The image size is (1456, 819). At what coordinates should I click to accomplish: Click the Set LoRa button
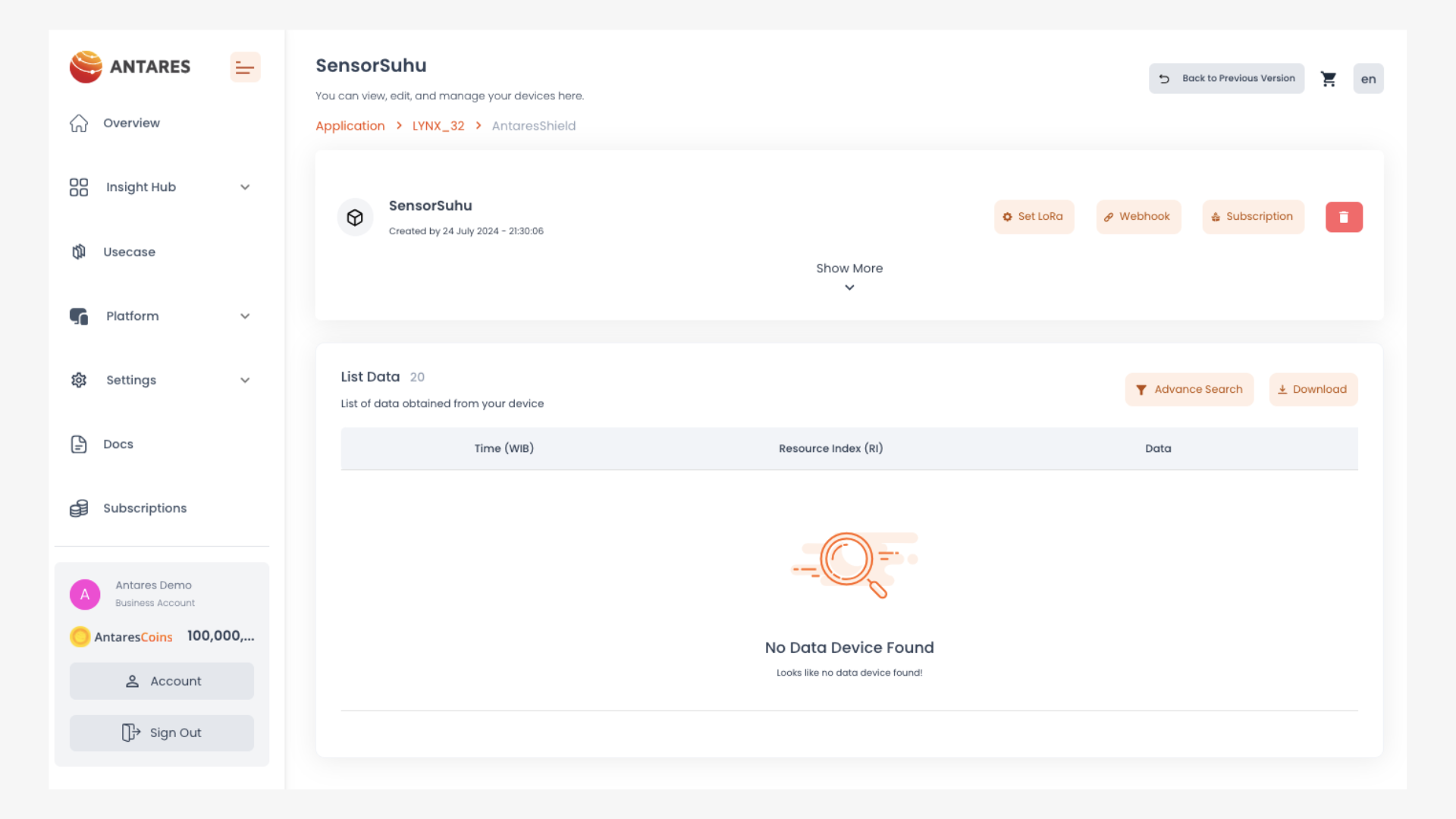1034,217
